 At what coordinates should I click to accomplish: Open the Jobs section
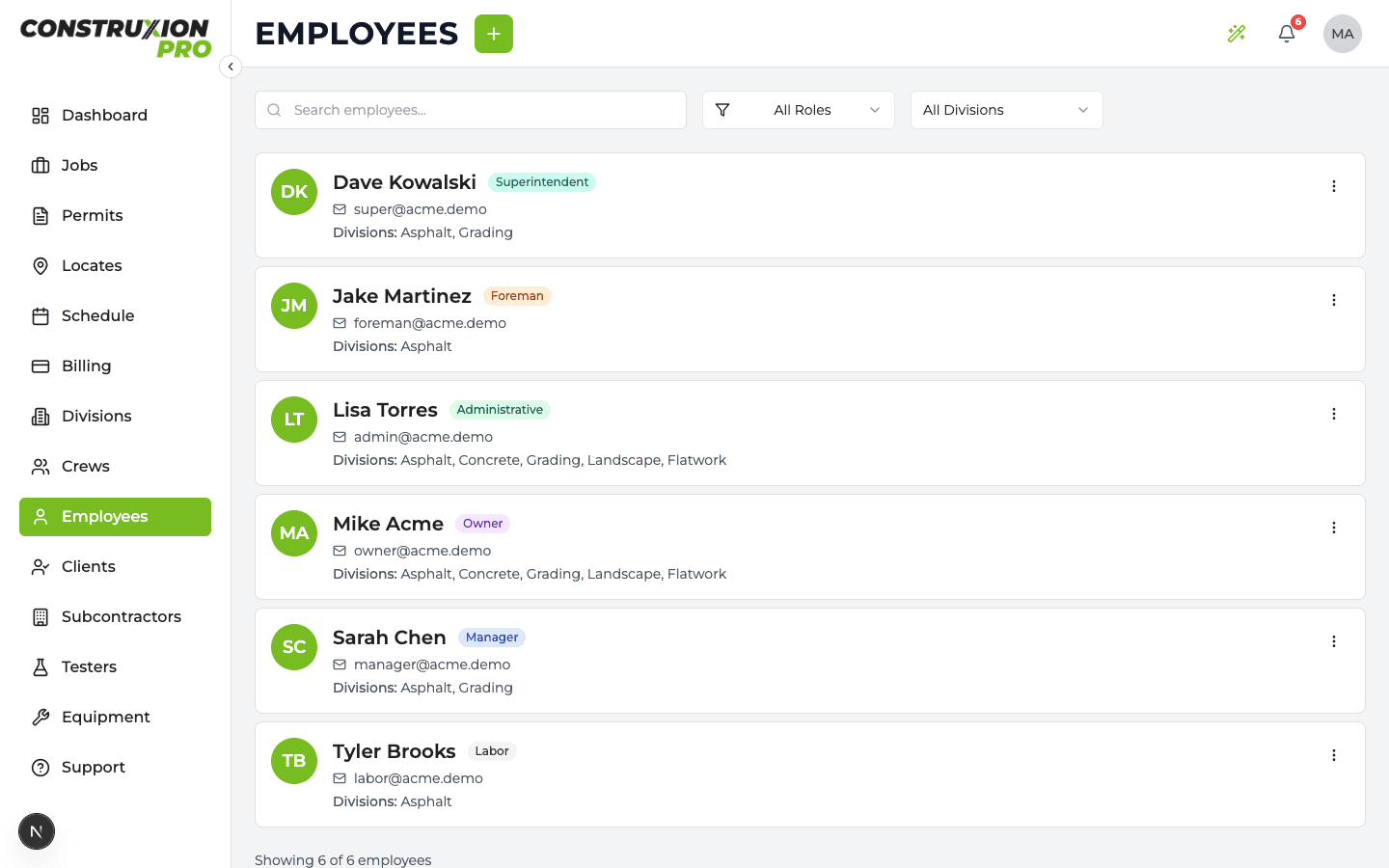click(115, 166)
